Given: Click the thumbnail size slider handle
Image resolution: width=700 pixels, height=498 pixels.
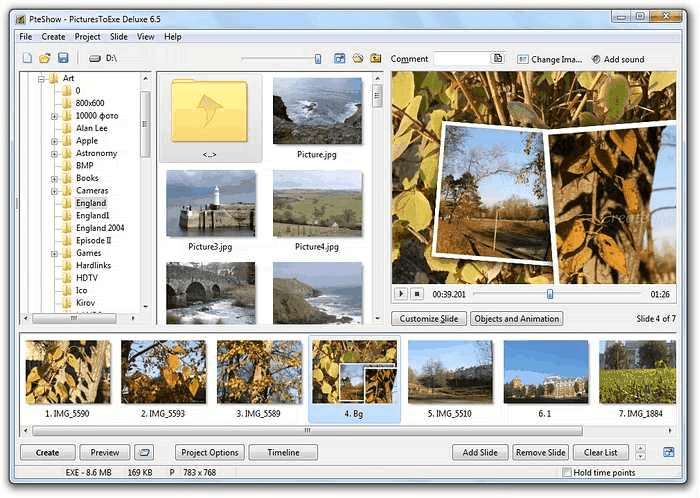Looking at the screenshot, I should pyautogui.click(x=317, y=58).
